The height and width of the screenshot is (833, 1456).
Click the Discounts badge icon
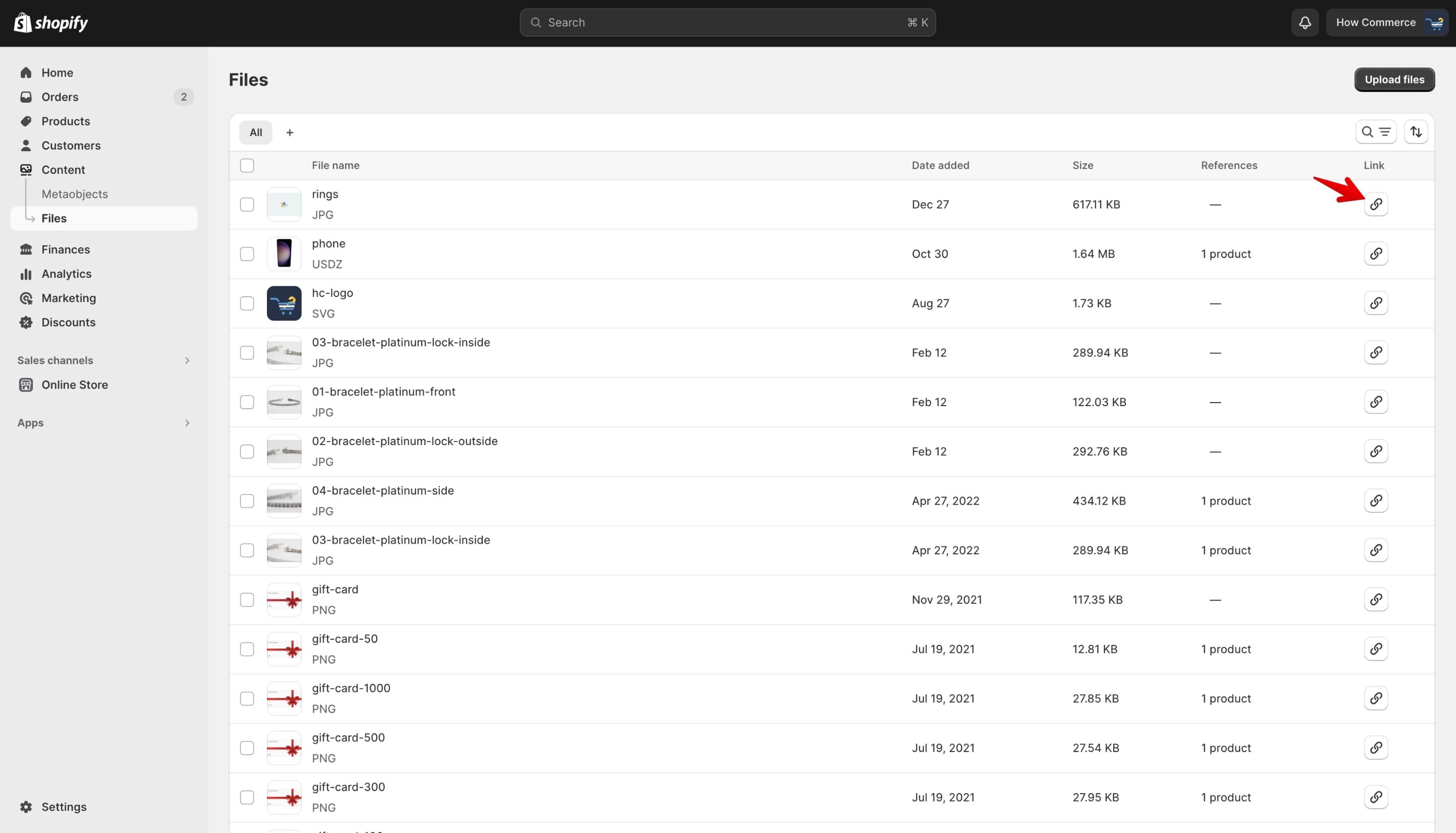(x=26, y=322)
